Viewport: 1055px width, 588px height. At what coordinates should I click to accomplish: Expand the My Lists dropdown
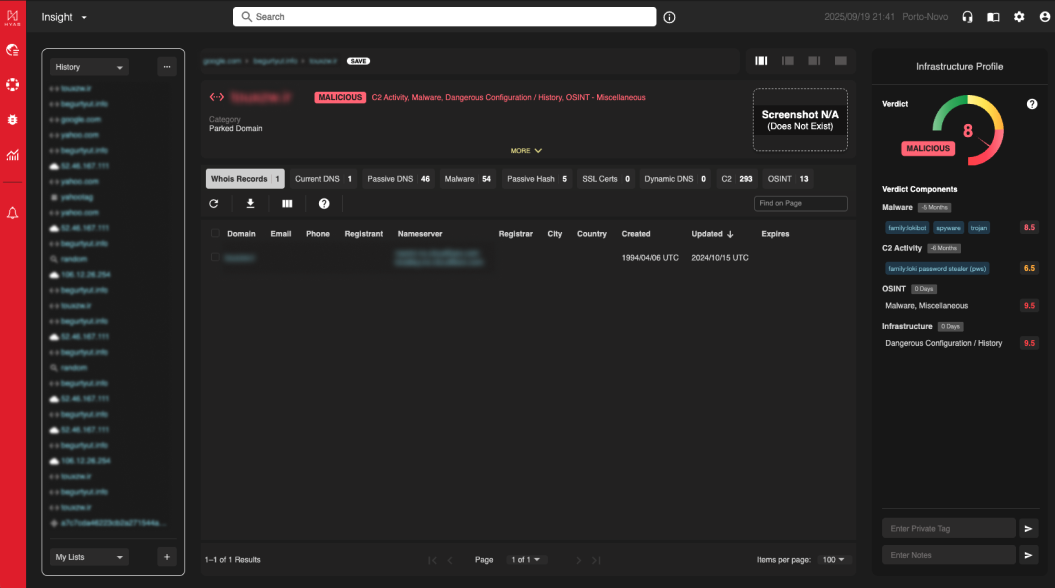[91, 557]
